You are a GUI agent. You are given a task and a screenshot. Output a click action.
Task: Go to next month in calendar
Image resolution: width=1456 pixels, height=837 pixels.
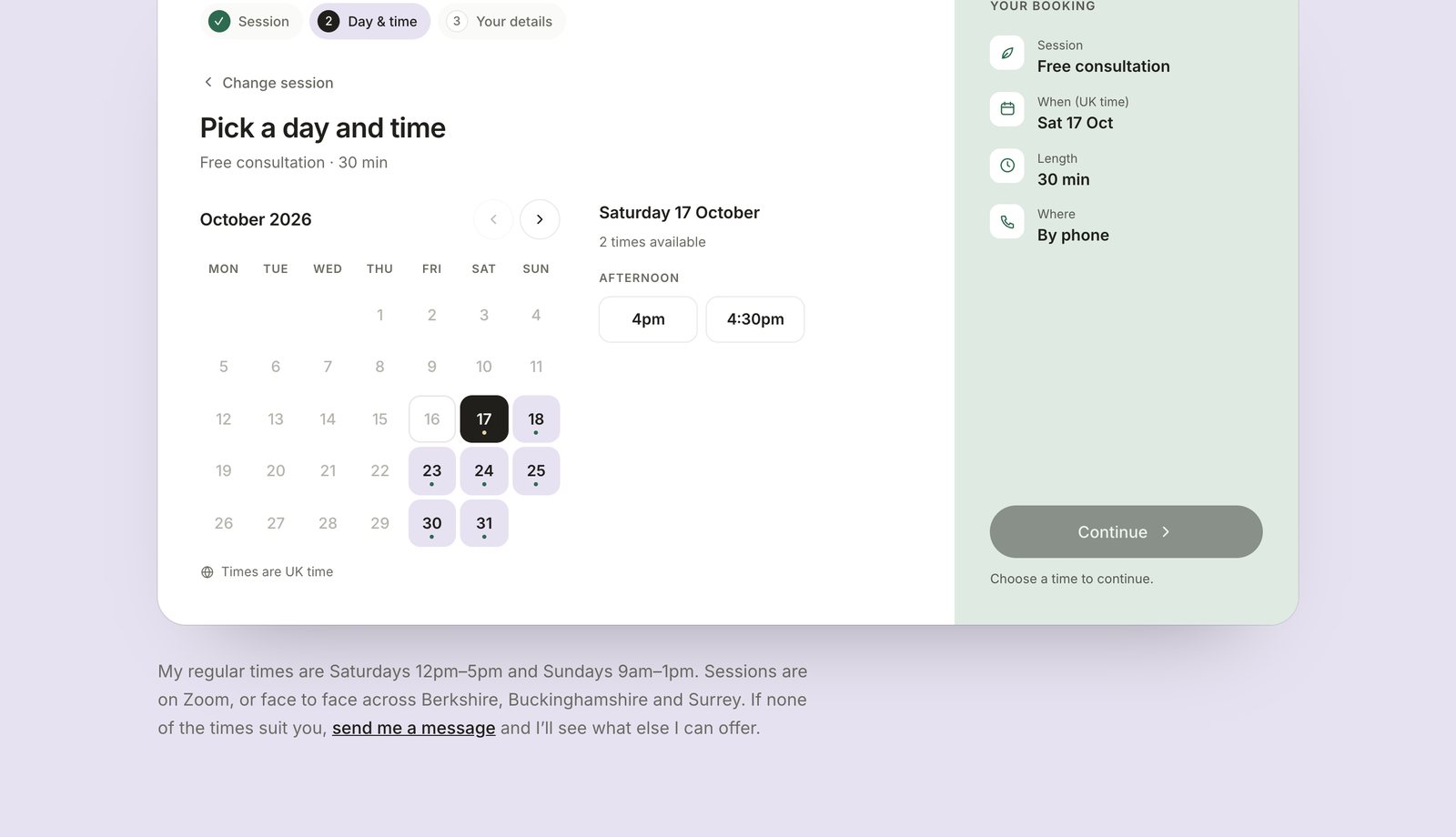pos(540,219)
